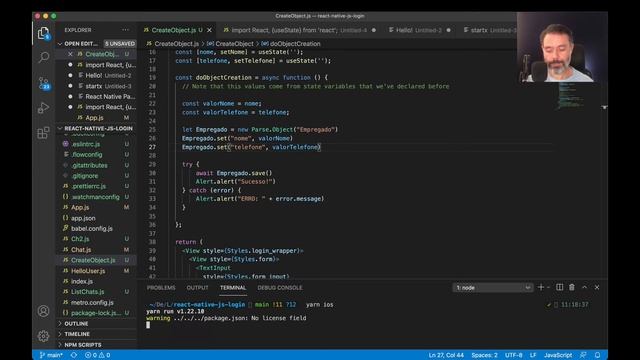Open the import React Untitled-4 editor tab

300,30
